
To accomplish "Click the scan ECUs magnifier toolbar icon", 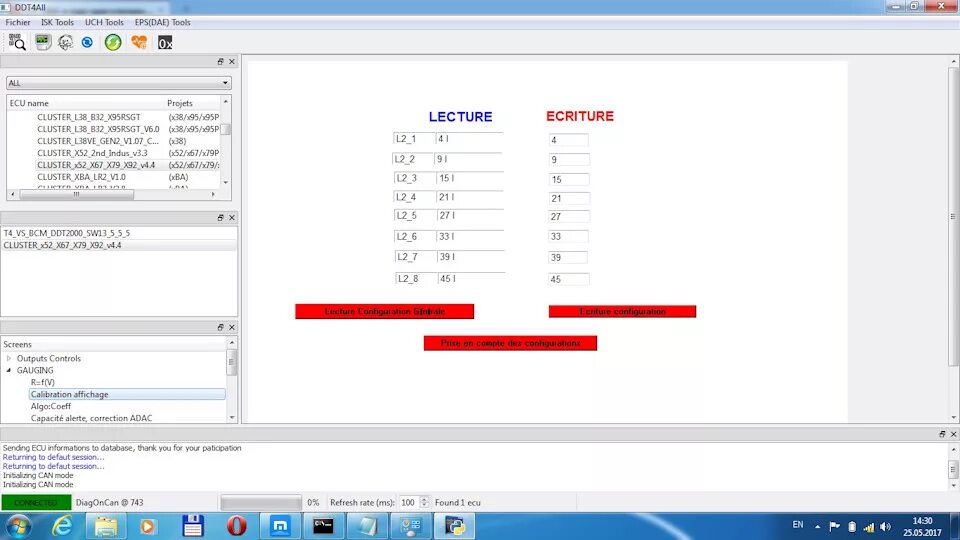I will (x=17, y=42).
